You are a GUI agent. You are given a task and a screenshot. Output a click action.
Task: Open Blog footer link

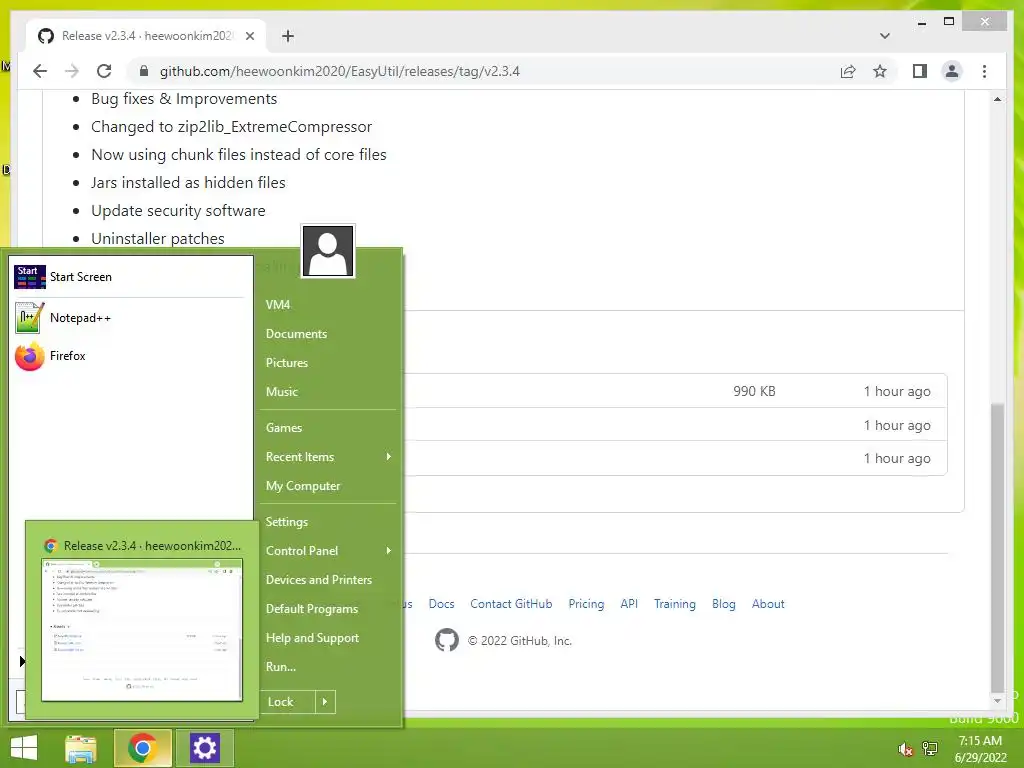pyautogui.click(x=724, y=604)
